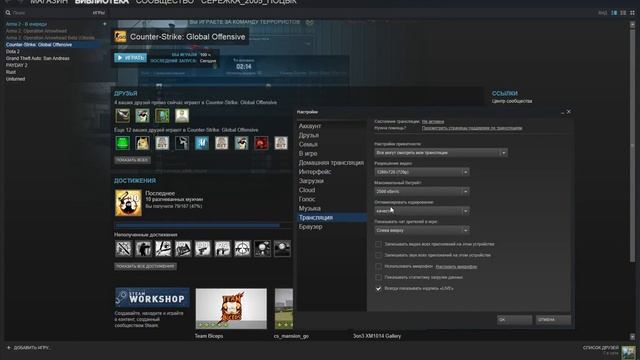Open the Семья settings tab
The image size is (640, 360).
click(x=308, y=144)
